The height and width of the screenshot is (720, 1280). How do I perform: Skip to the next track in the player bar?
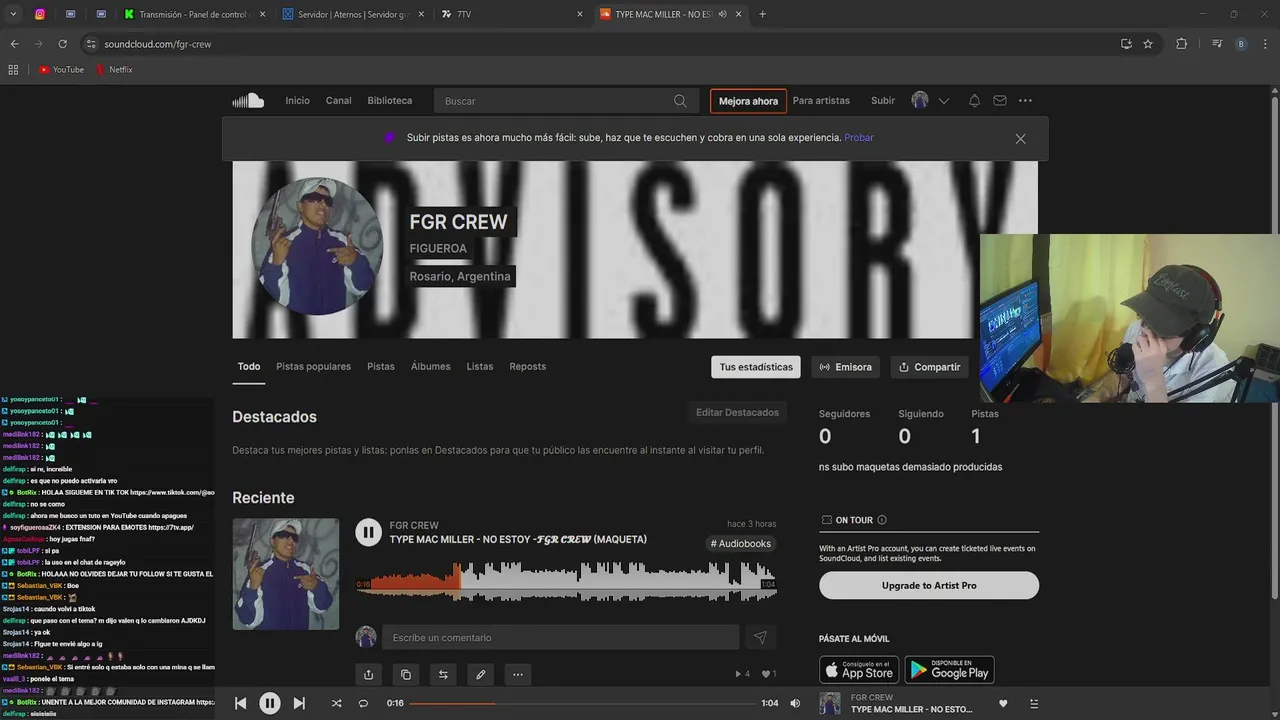tap(299, 704)
